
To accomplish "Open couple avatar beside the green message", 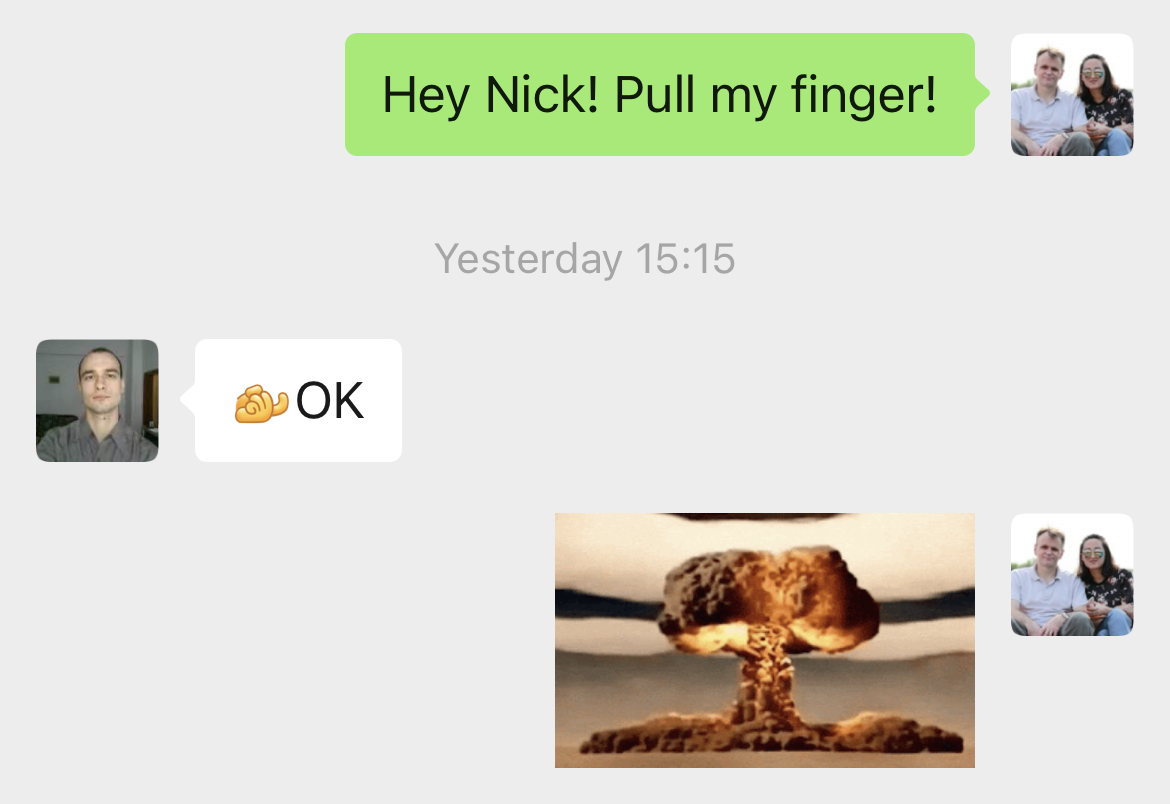I will click(x=1072, y=95).
